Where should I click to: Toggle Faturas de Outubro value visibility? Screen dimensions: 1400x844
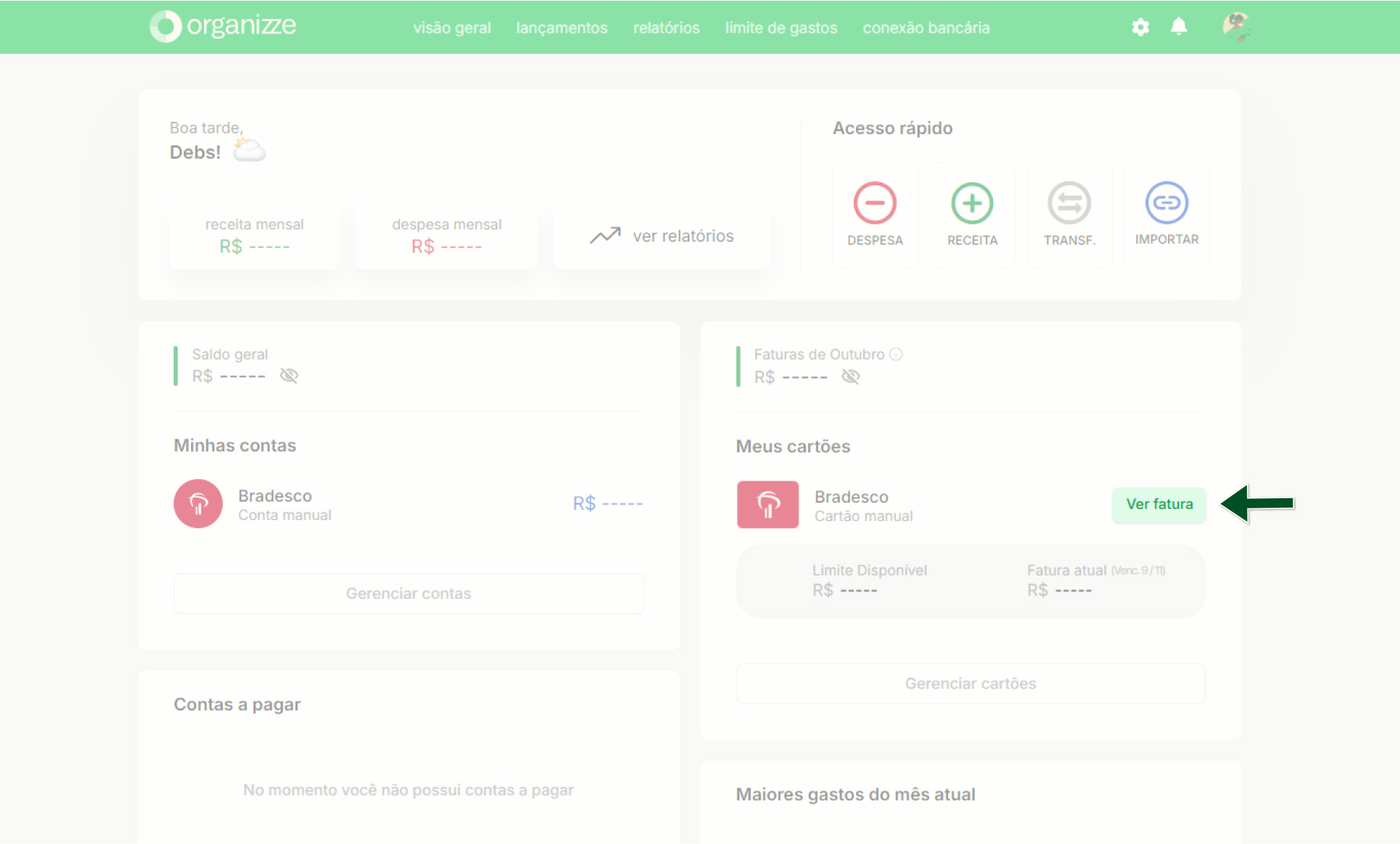pyautogui.click(x=851, y=376)
